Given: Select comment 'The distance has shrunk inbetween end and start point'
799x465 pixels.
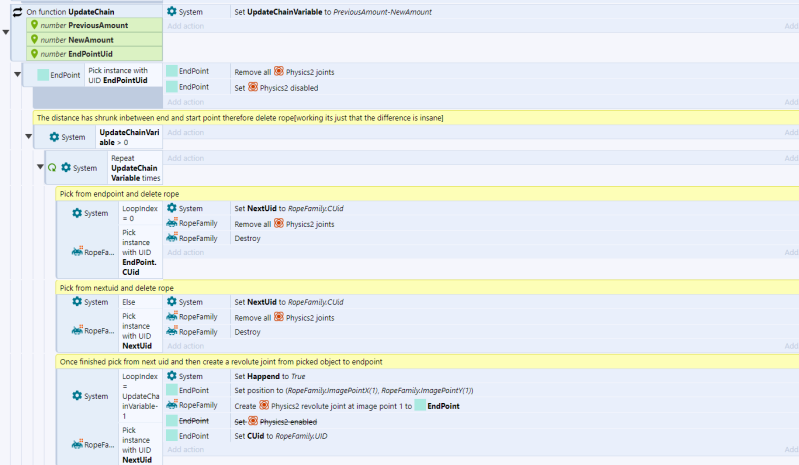Looking at the screenshot, I should tap(240, 118).
